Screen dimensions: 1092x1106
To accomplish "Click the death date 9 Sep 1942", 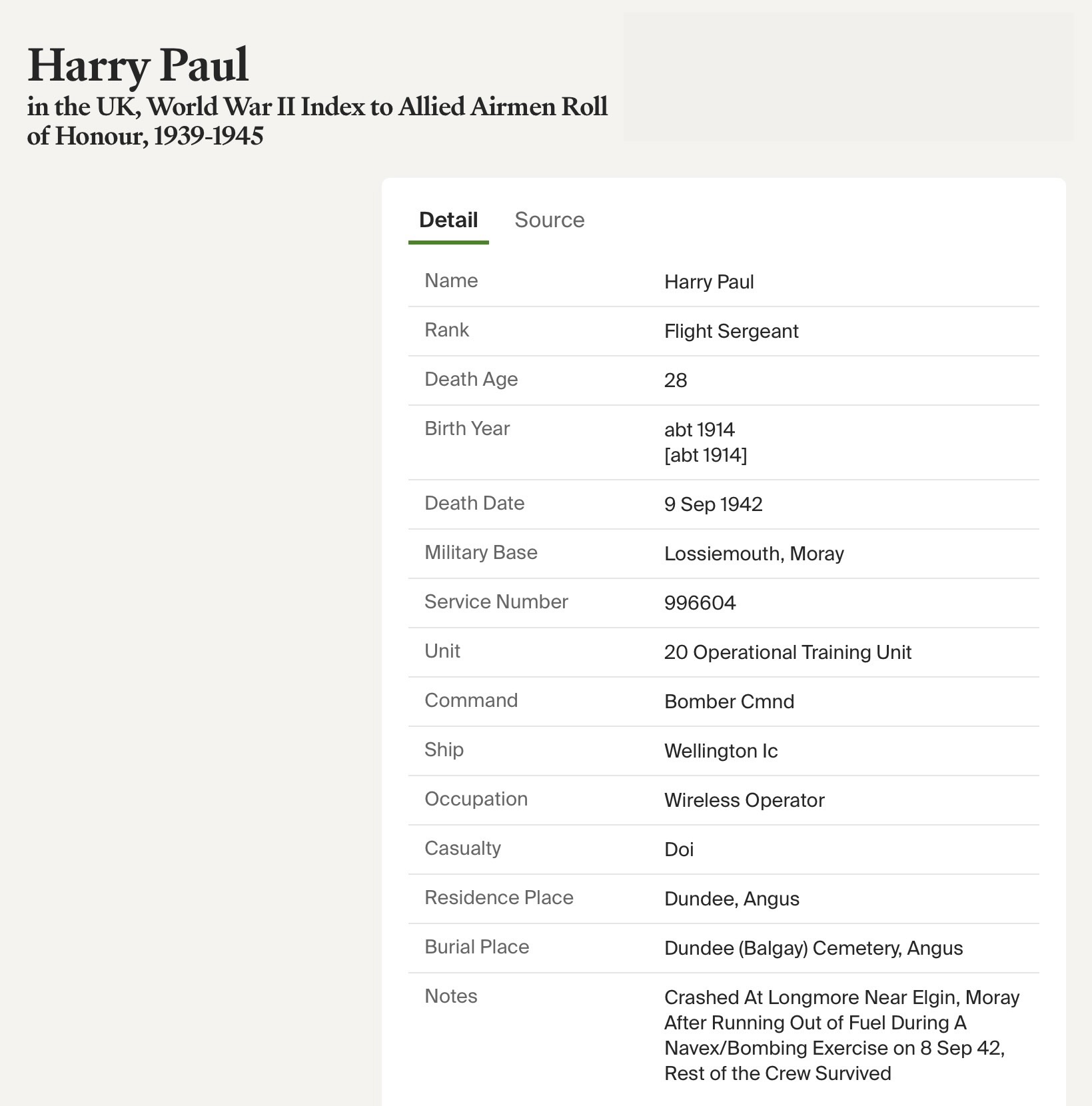I will click(713, 504).
